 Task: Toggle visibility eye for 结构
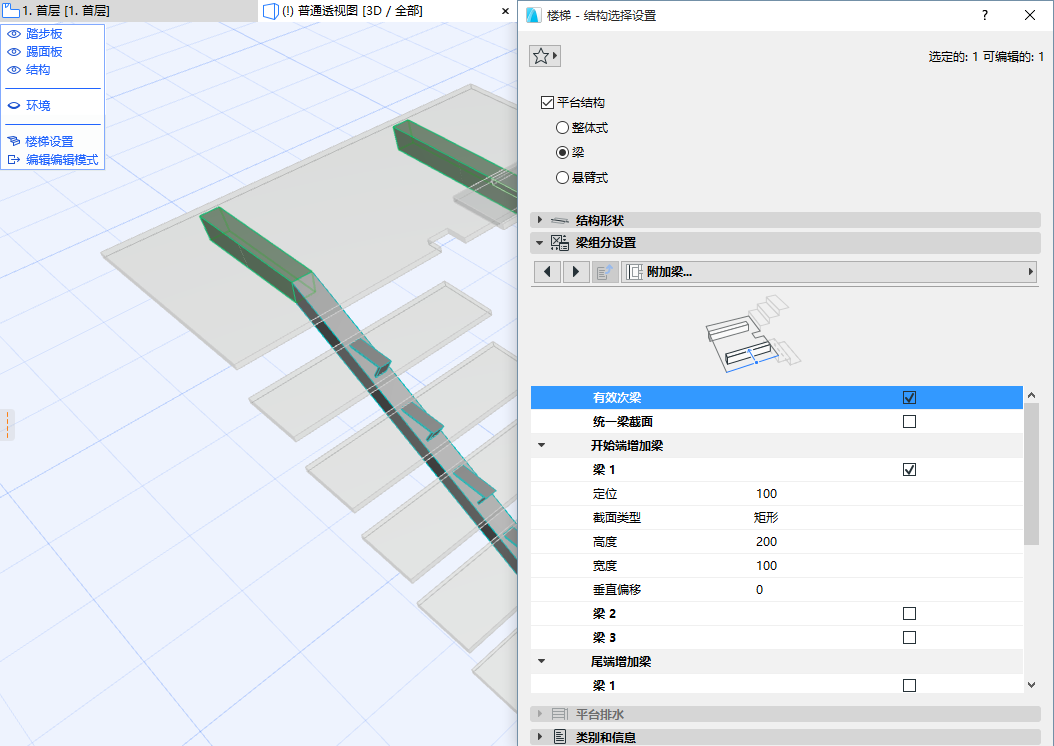pos(13,70)
